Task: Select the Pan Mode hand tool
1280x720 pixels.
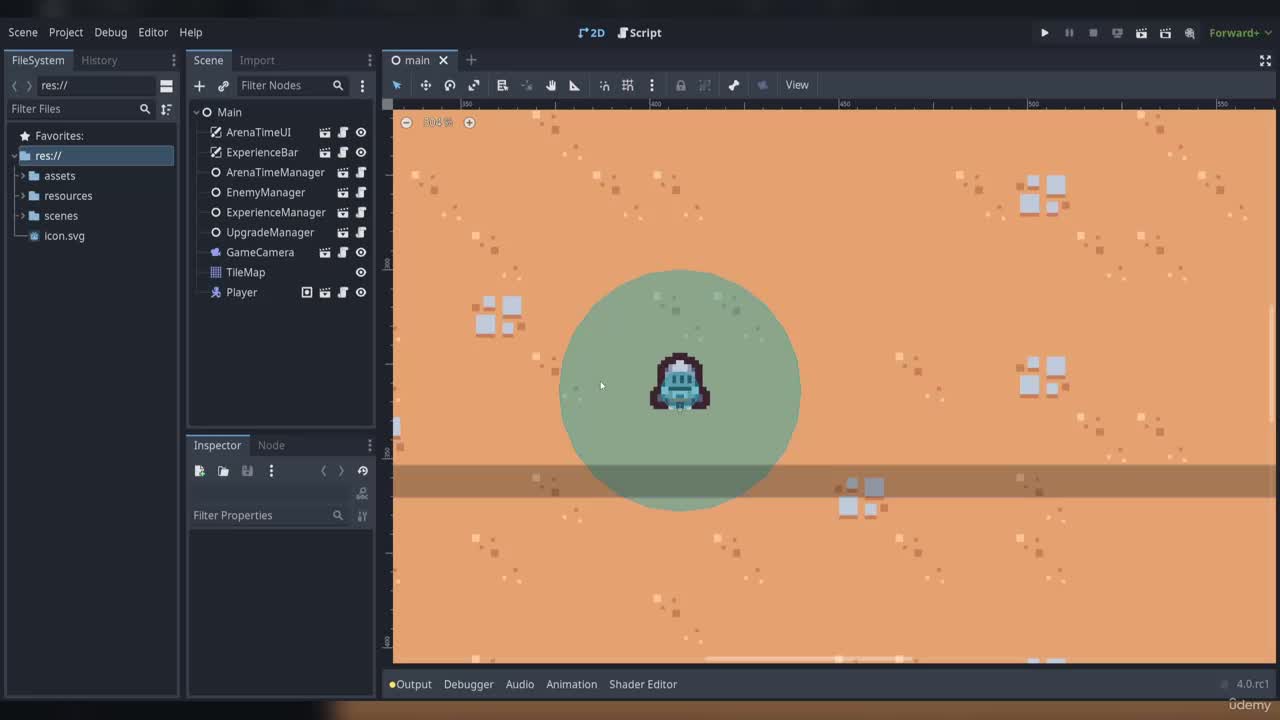Action: point(550,85)
